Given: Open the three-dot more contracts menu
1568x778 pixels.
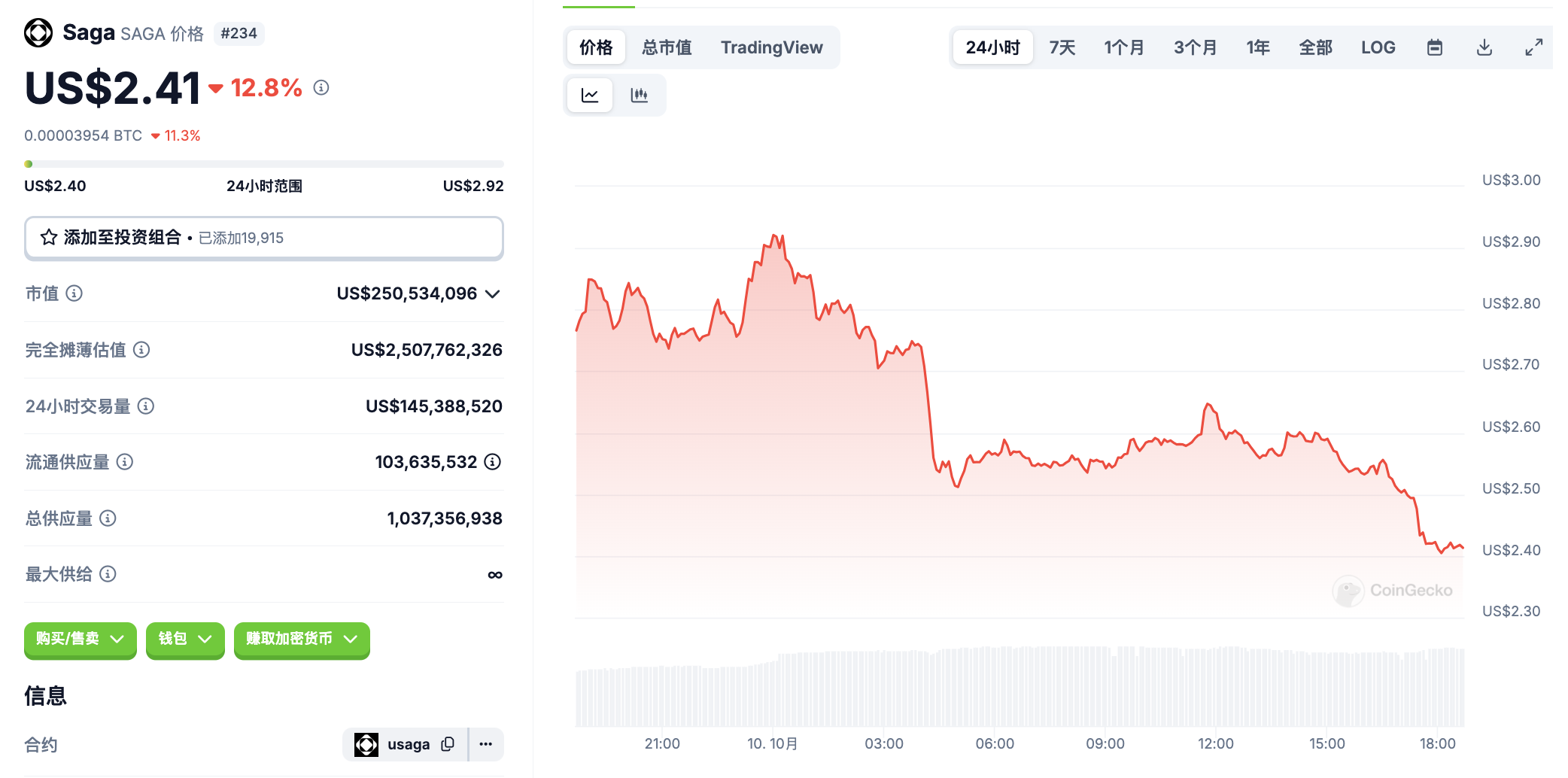Looking at the screenshot, I should click(x=486, y=744).
